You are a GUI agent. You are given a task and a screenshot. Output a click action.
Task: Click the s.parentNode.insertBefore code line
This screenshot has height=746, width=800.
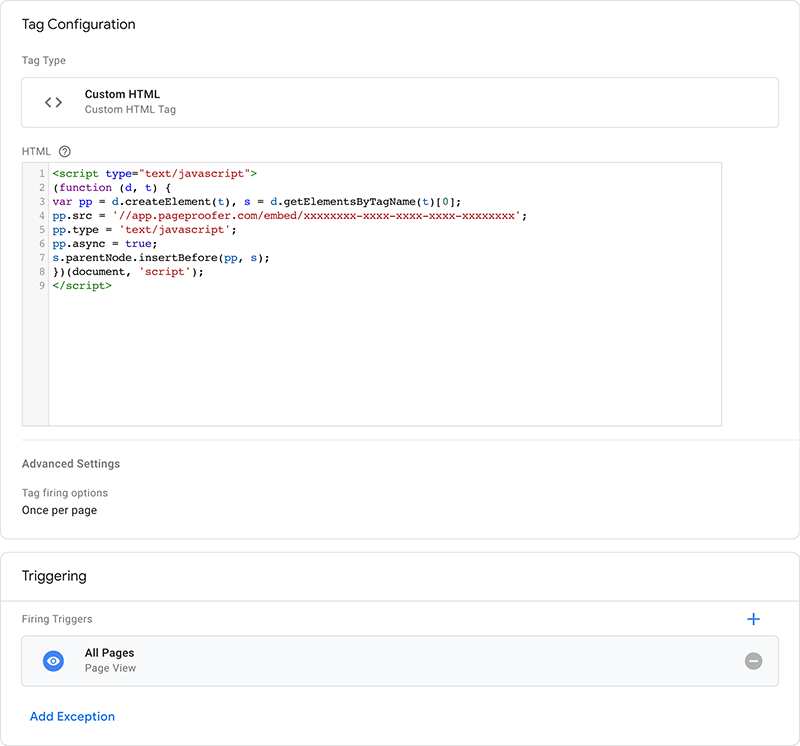(x=161, y=257)
